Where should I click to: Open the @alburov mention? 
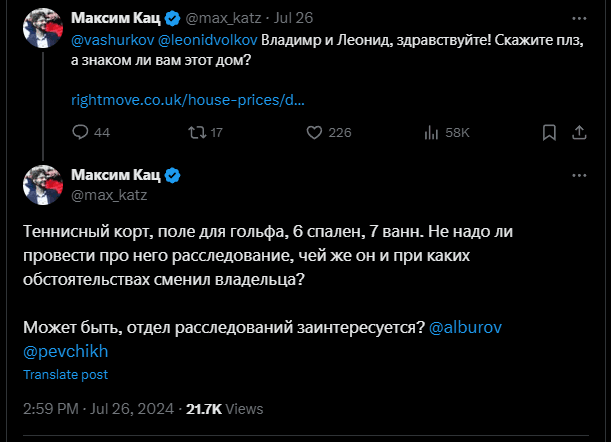(x=464, y=328)
